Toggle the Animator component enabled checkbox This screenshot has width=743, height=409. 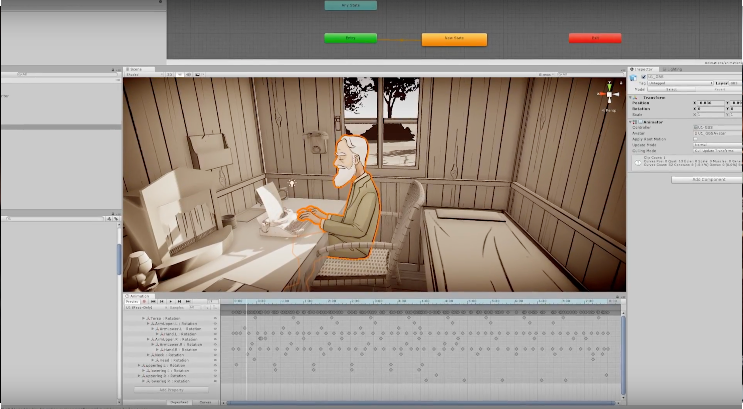640,122
